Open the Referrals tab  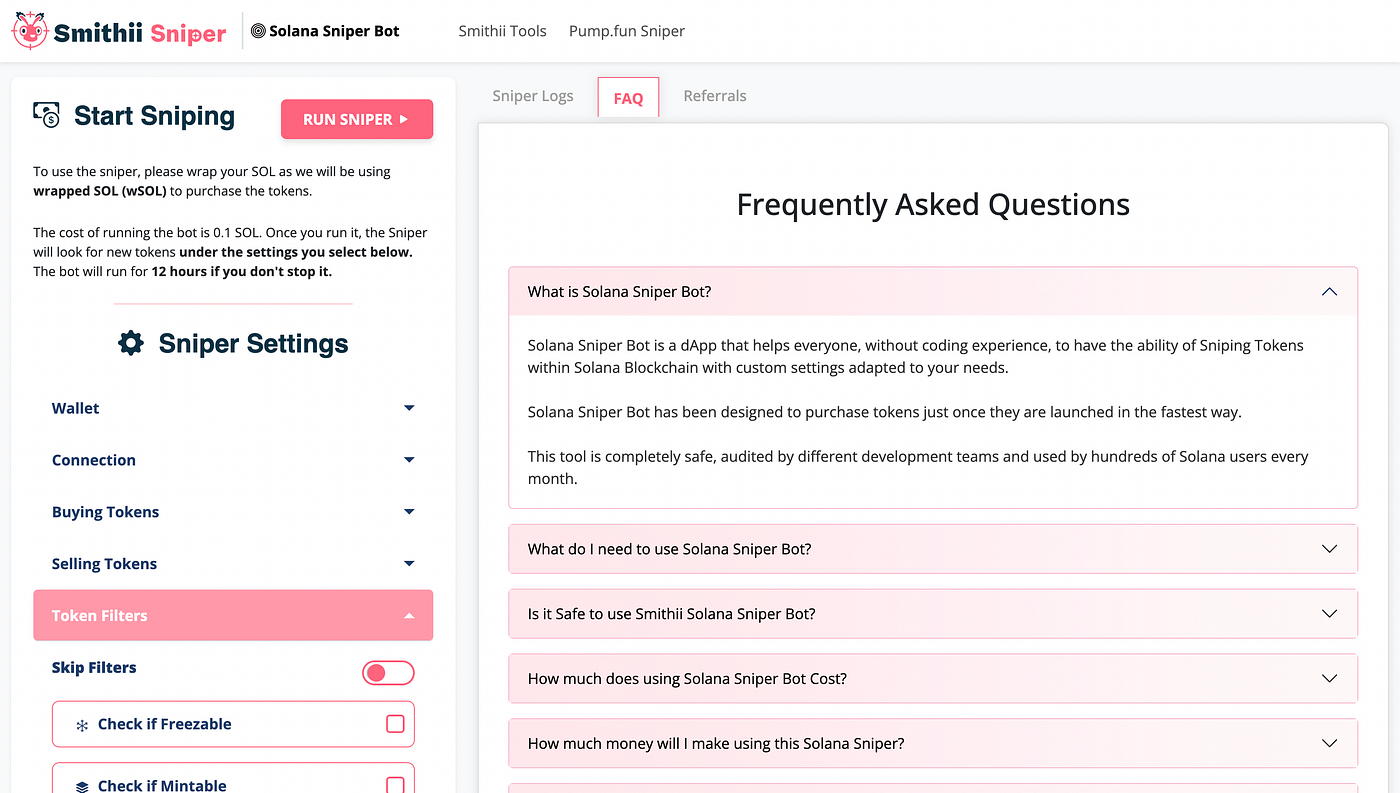click(x=715, y=96)
